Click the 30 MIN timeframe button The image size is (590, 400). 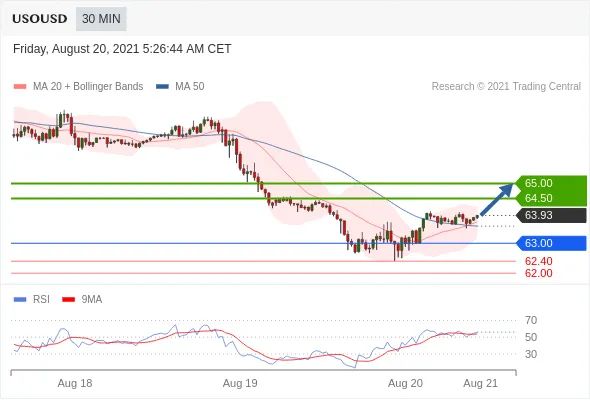(101, 19)
